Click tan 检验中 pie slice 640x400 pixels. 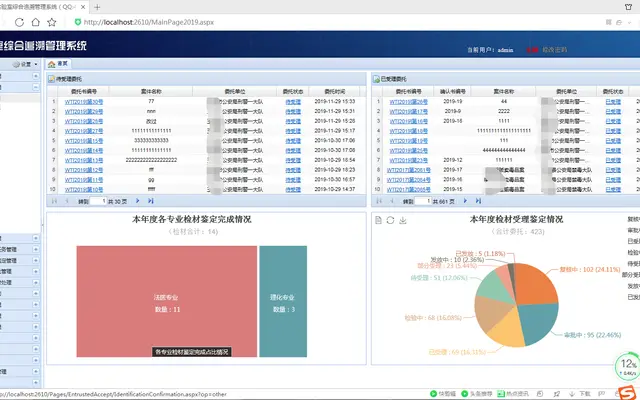[x=490, y=313]
